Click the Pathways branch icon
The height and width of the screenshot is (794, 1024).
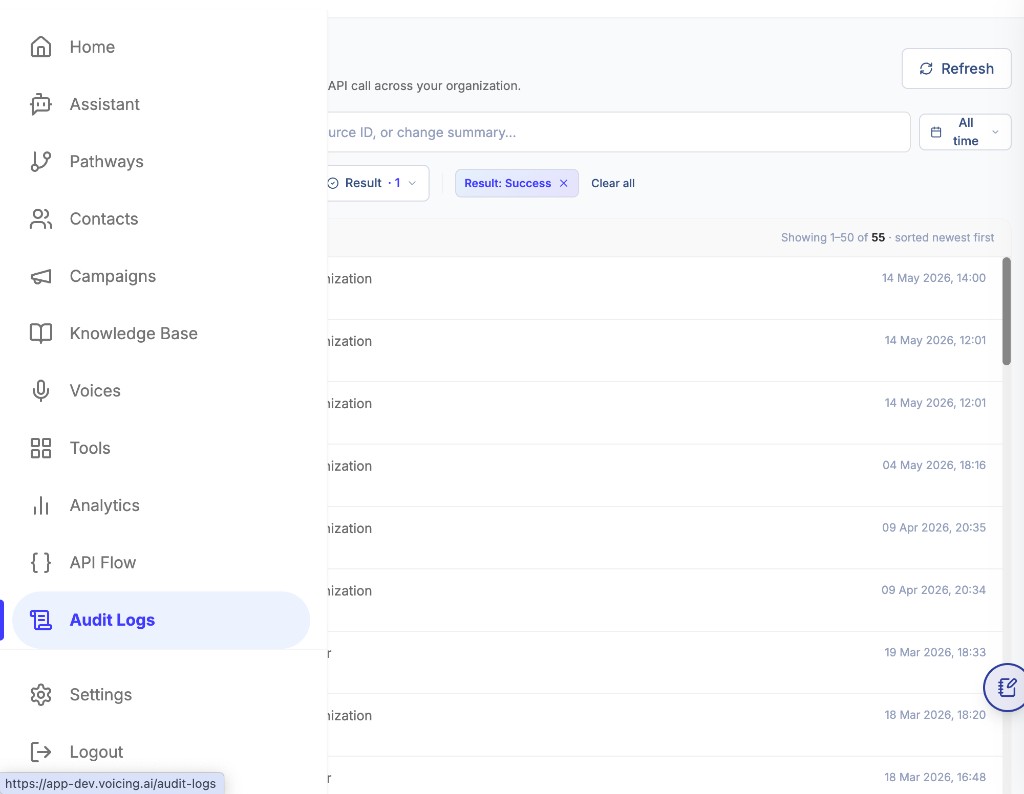[x=40, y=161]
